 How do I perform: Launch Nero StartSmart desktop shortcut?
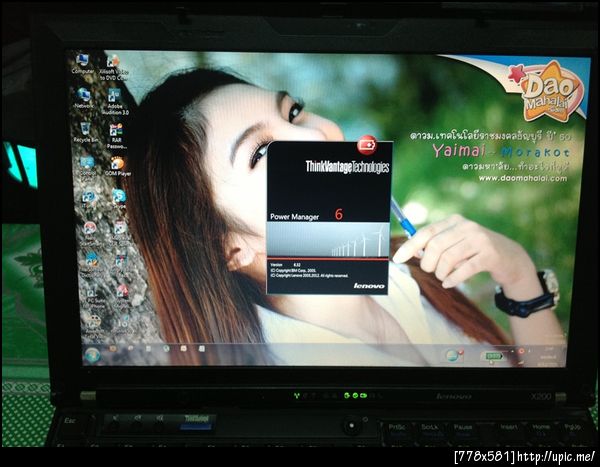90,233
